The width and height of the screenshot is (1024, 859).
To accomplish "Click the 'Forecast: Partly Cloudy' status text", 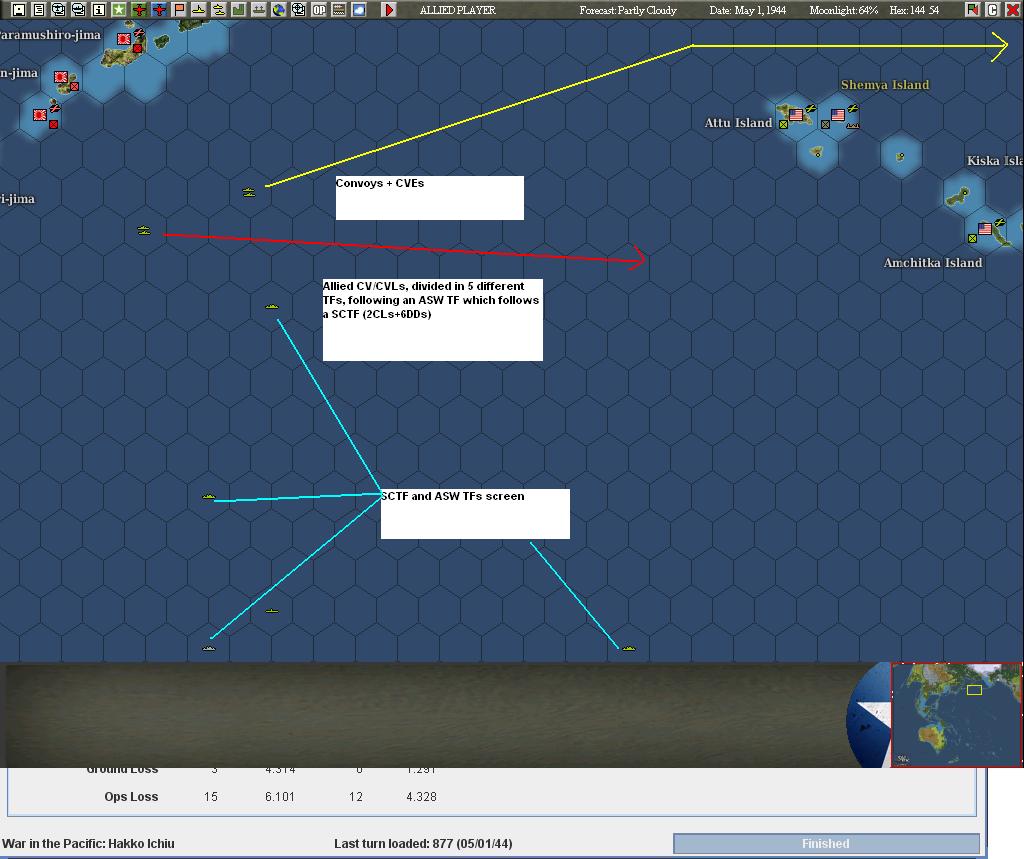I will (628, 10).
